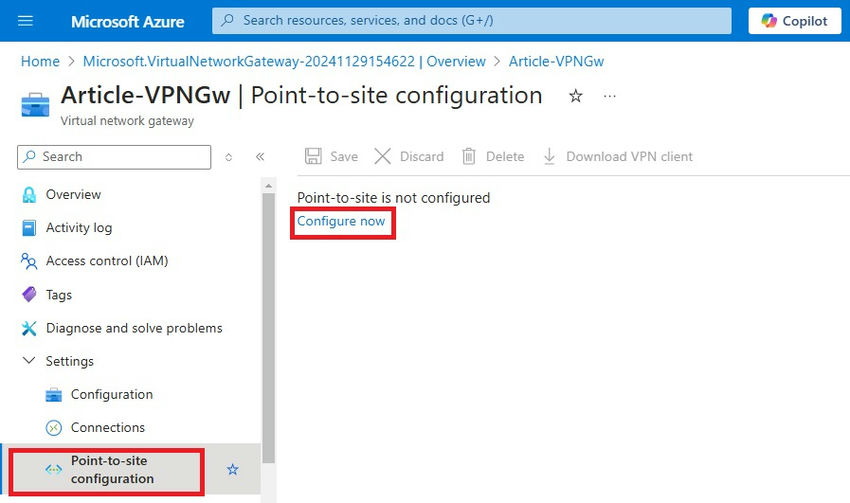Click the Overview lock icon
The image size is (850, 503).
click(29, 195)
